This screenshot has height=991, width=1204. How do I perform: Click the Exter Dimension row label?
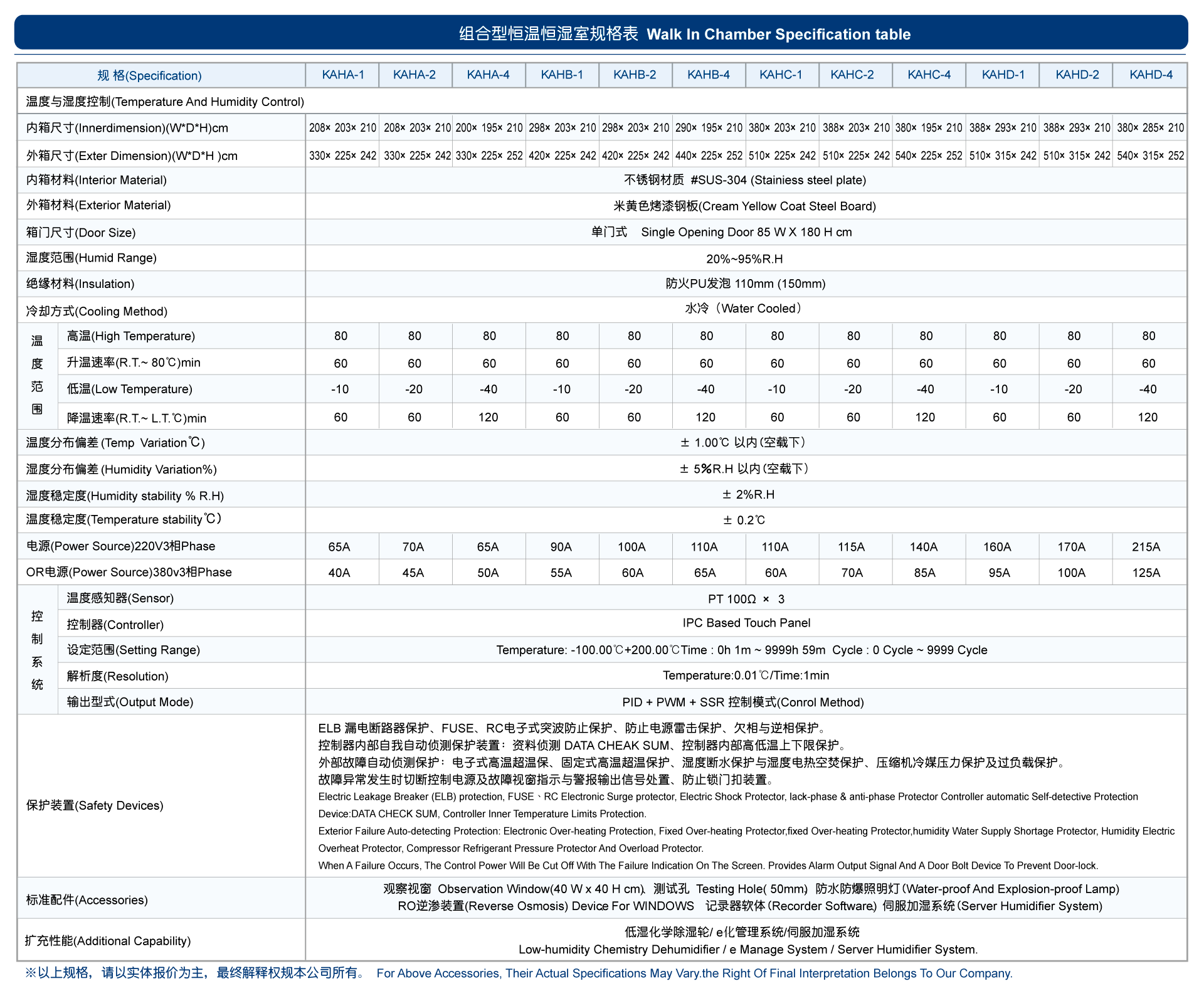point(132,156)
